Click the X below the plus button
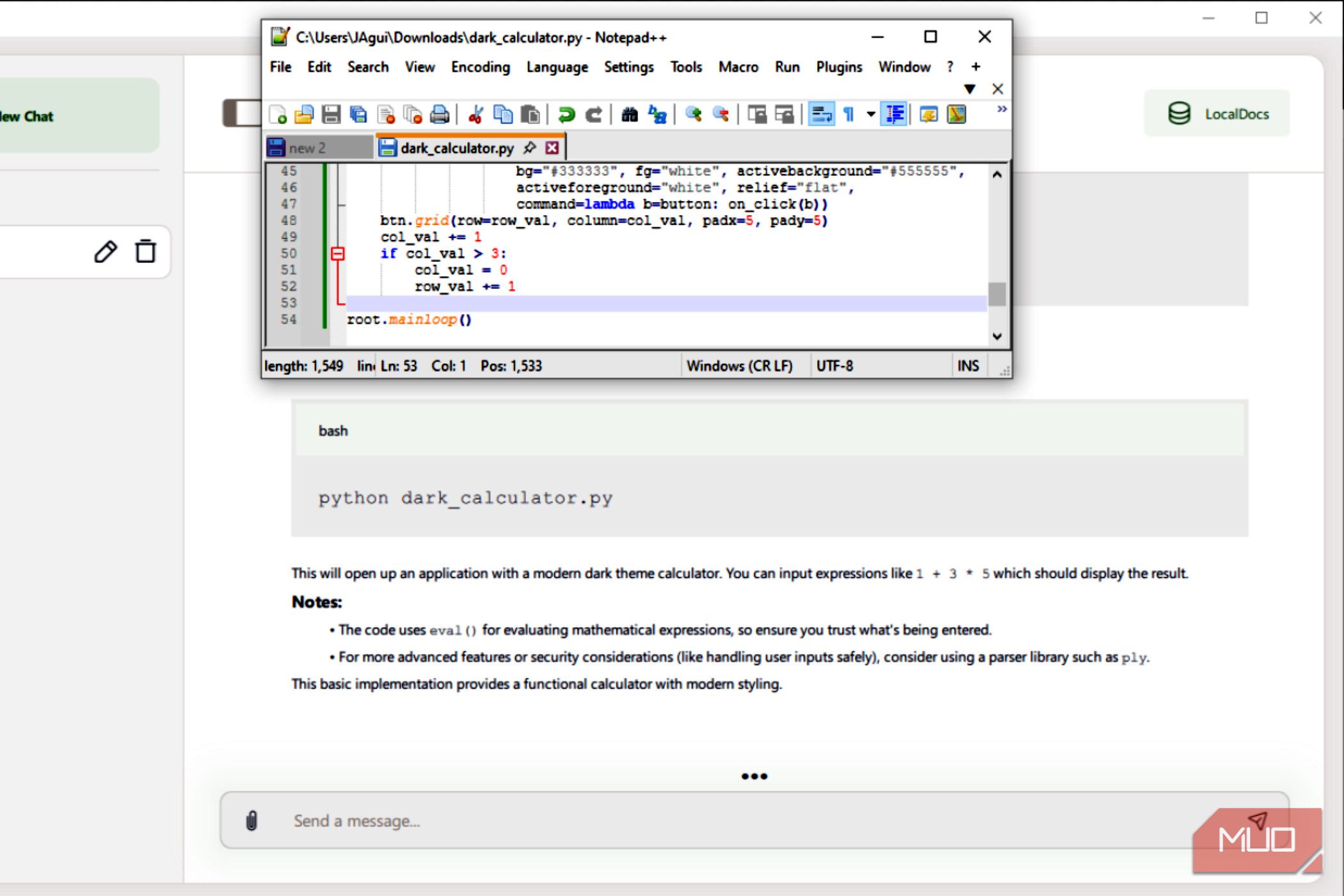Image resolution: width=1344 pixels, height=896 pixels. (998, 89)
